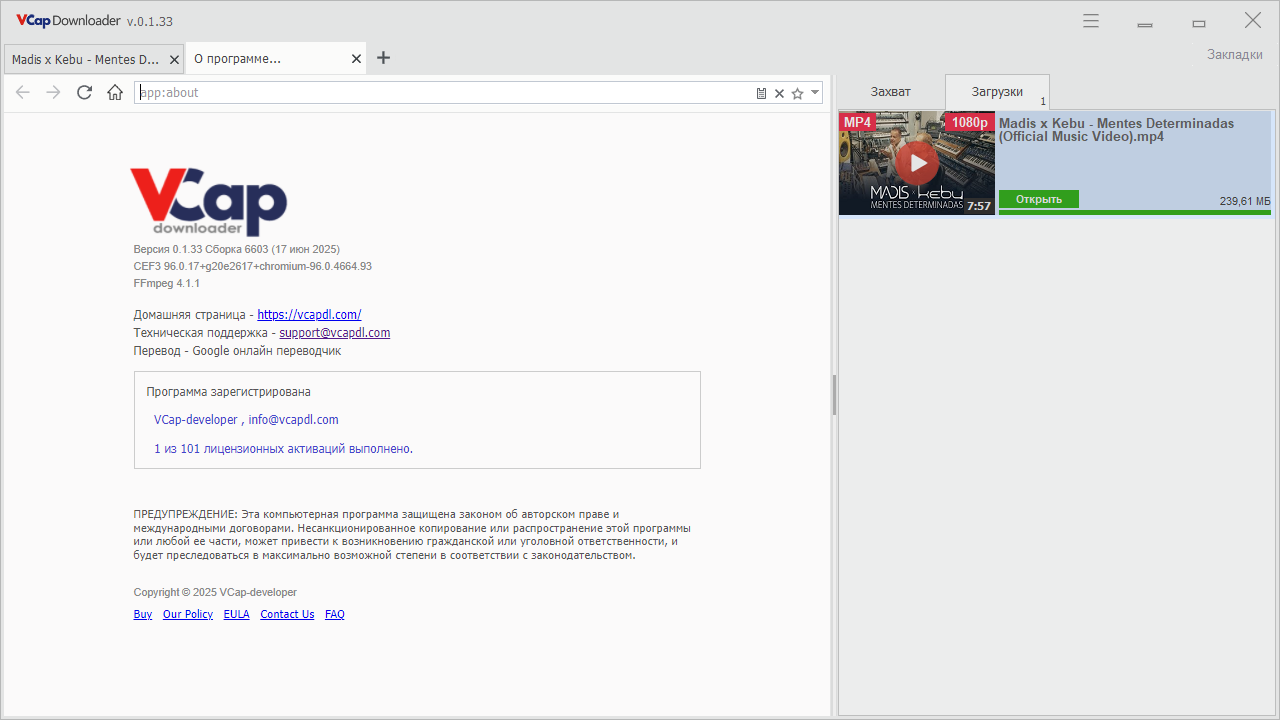
Task: Open the https://vcapdl.com/ homepage link
Action: 309,314
